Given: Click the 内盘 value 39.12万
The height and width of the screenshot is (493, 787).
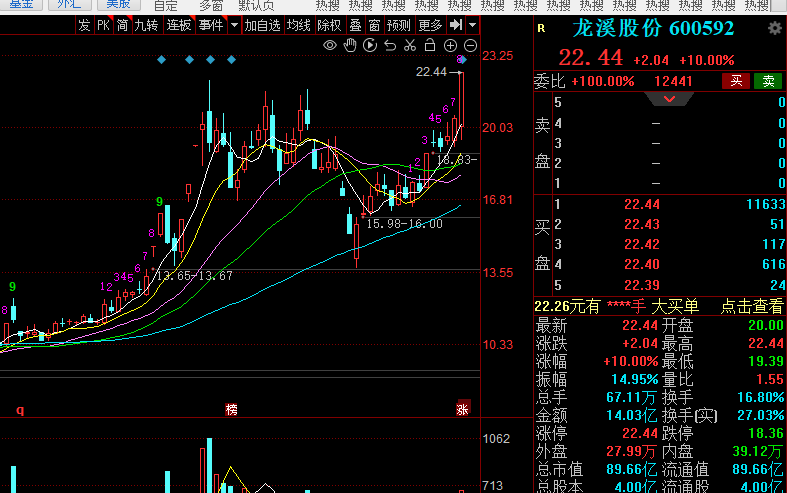Looking at the screenshot, I should (757, 451).
